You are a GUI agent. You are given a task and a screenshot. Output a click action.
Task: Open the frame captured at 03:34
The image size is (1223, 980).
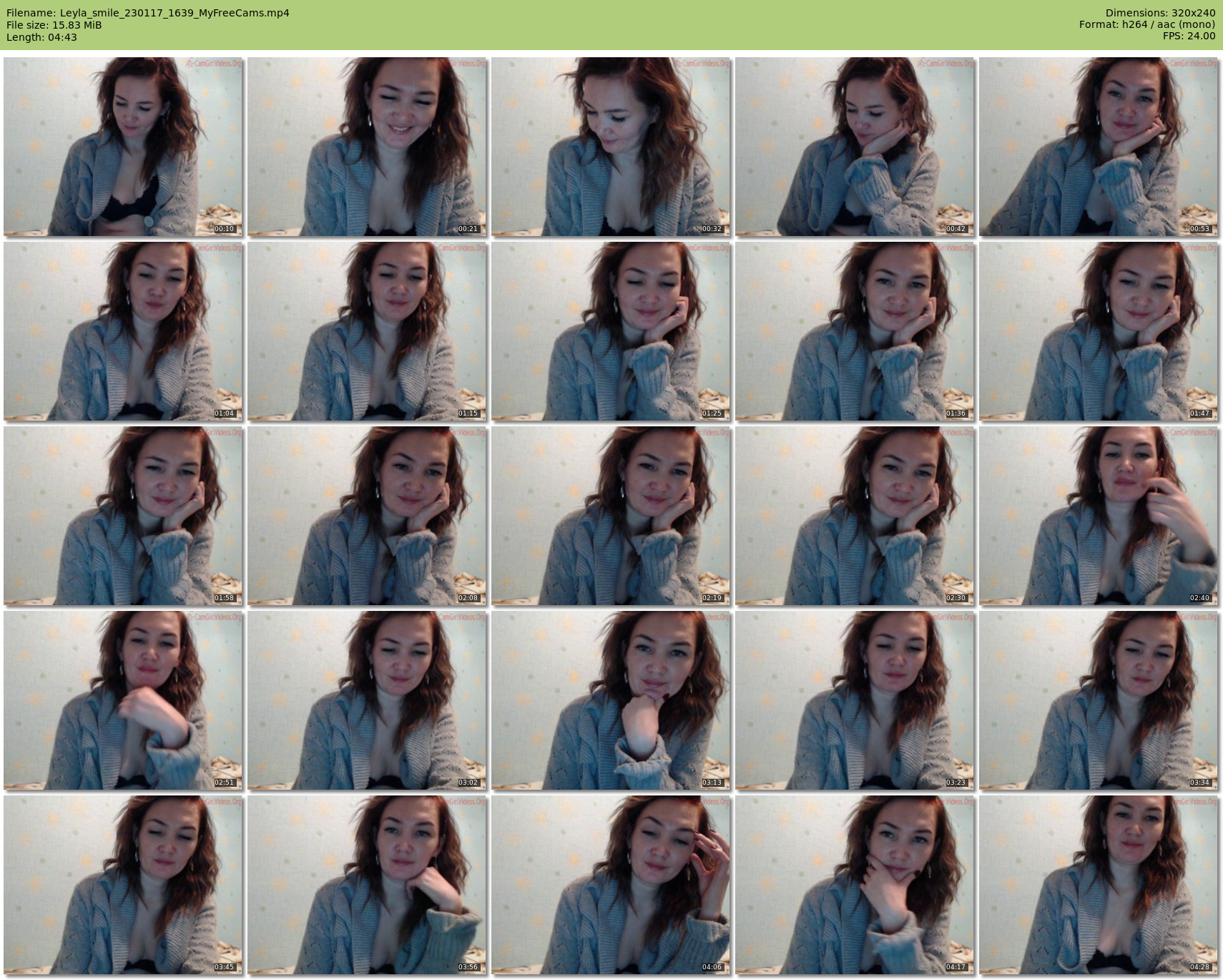point(1099,700)
